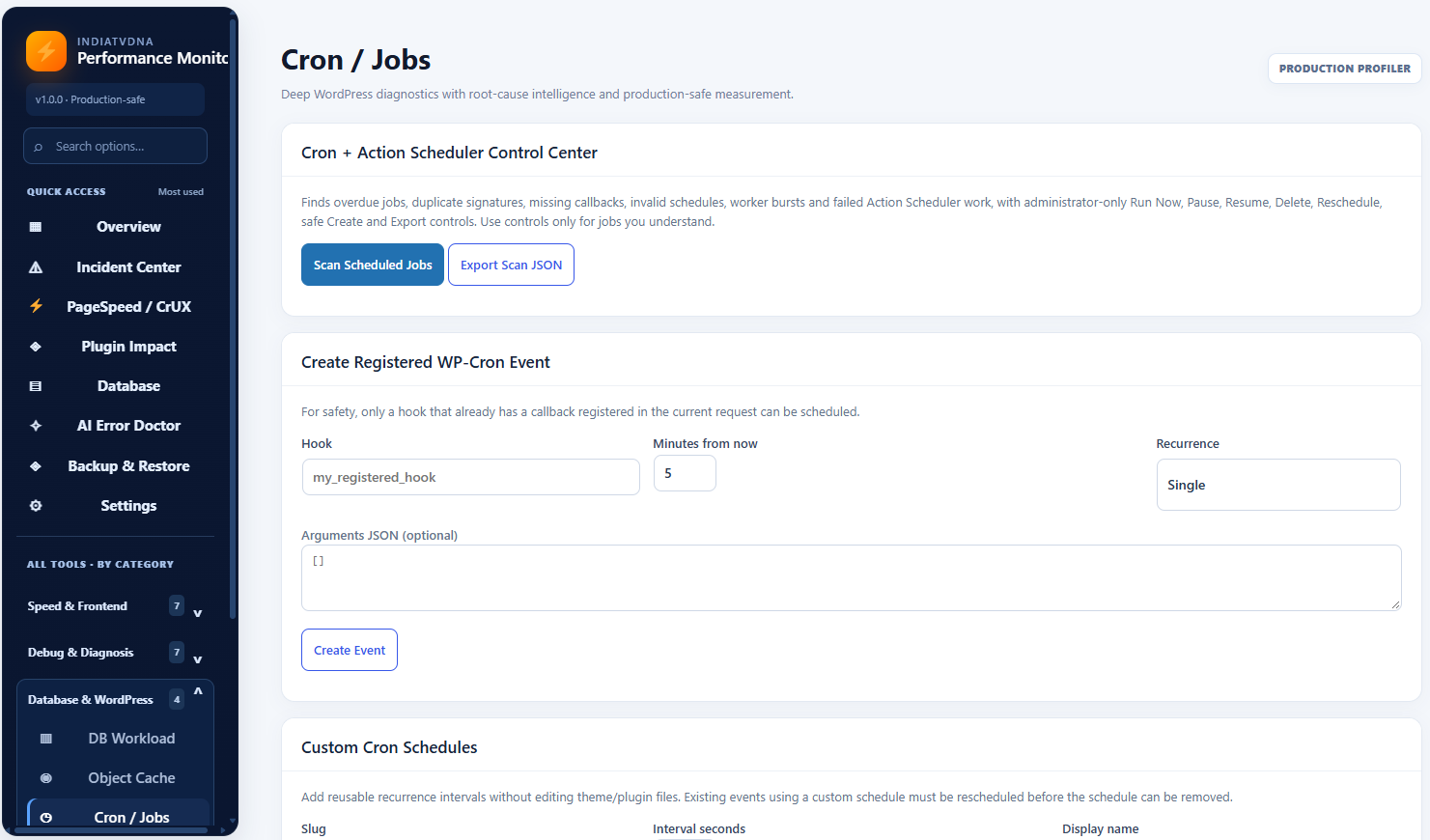Click the Speed & Frontend chevron arrow
This screenshot has height=840, width=1430.
[198, 613]
